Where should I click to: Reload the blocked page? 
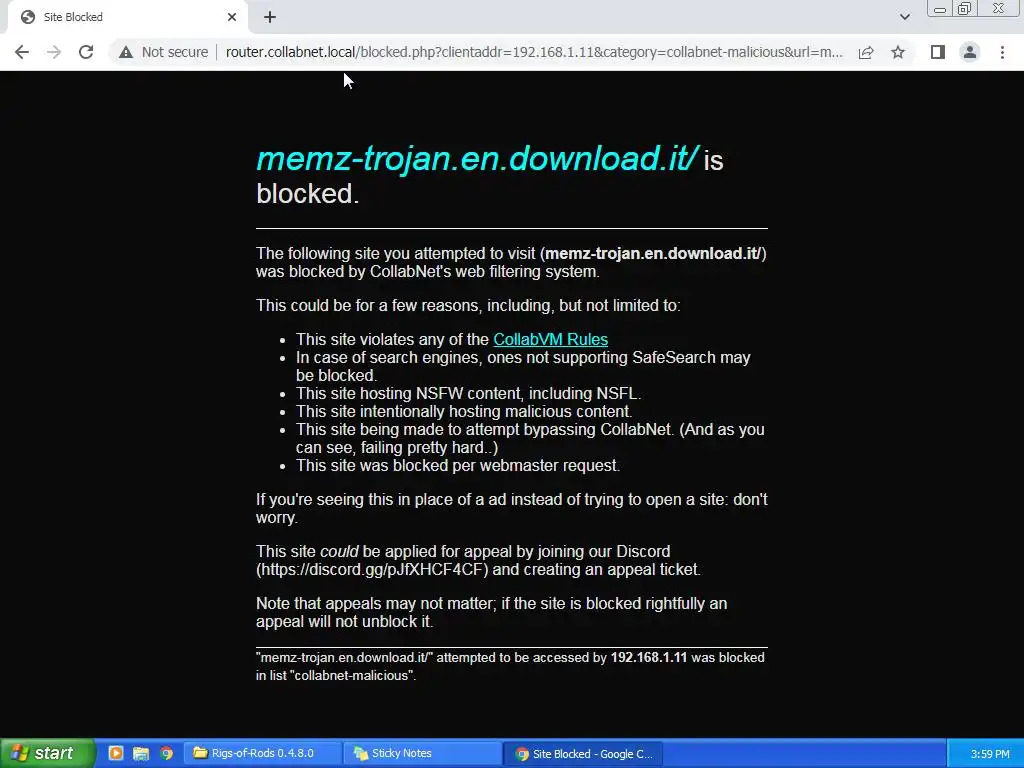[86, 52]
